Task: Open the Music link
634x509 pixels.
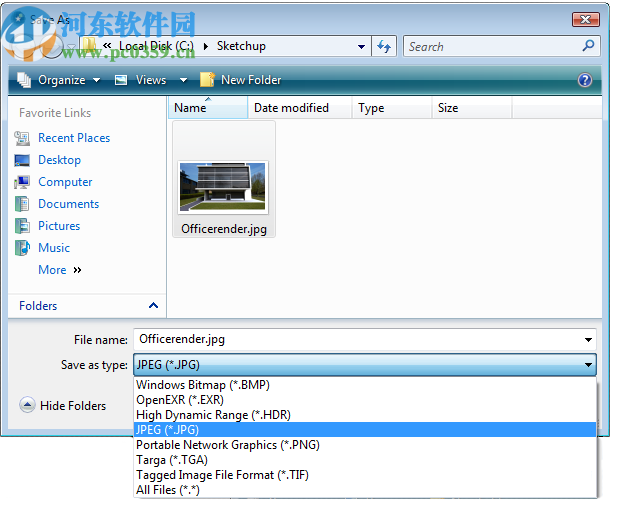Action: 54,248
